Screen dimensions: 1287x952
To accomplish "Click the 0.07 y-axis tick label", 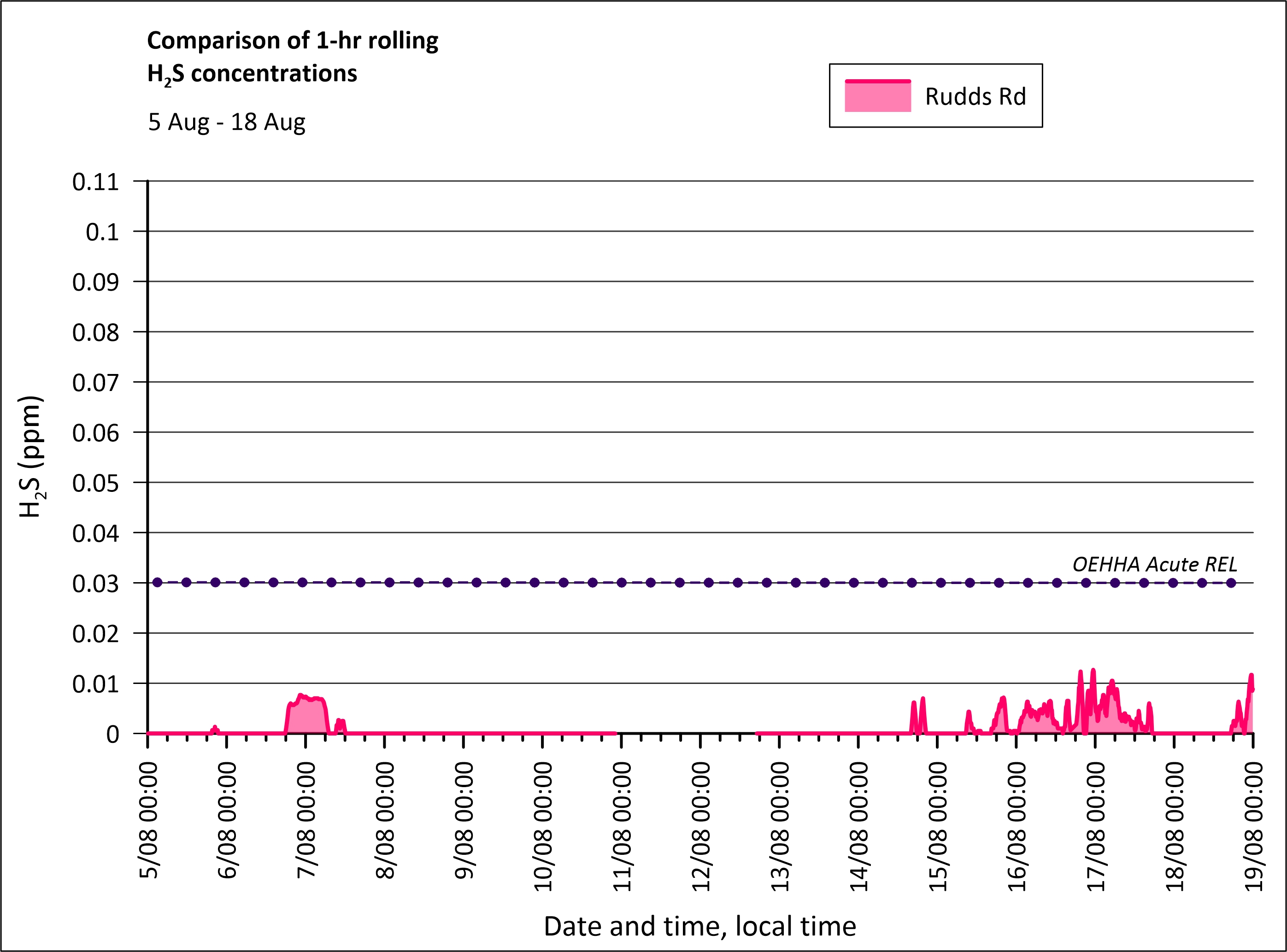I will [95, 383].
